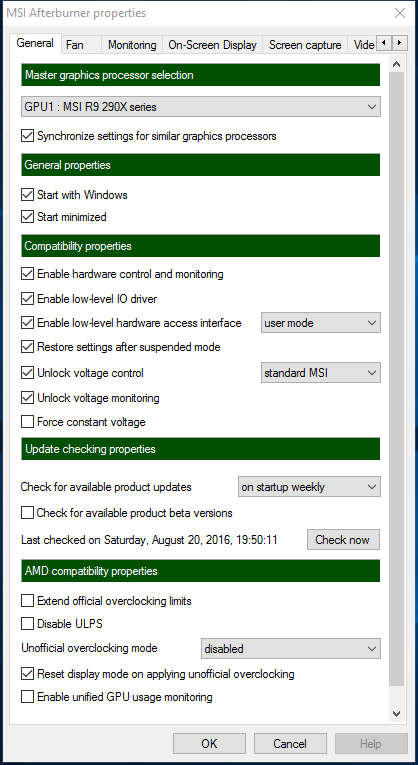
Task: Open the master GPU selection dropdown
Action: tap(201, 106)
